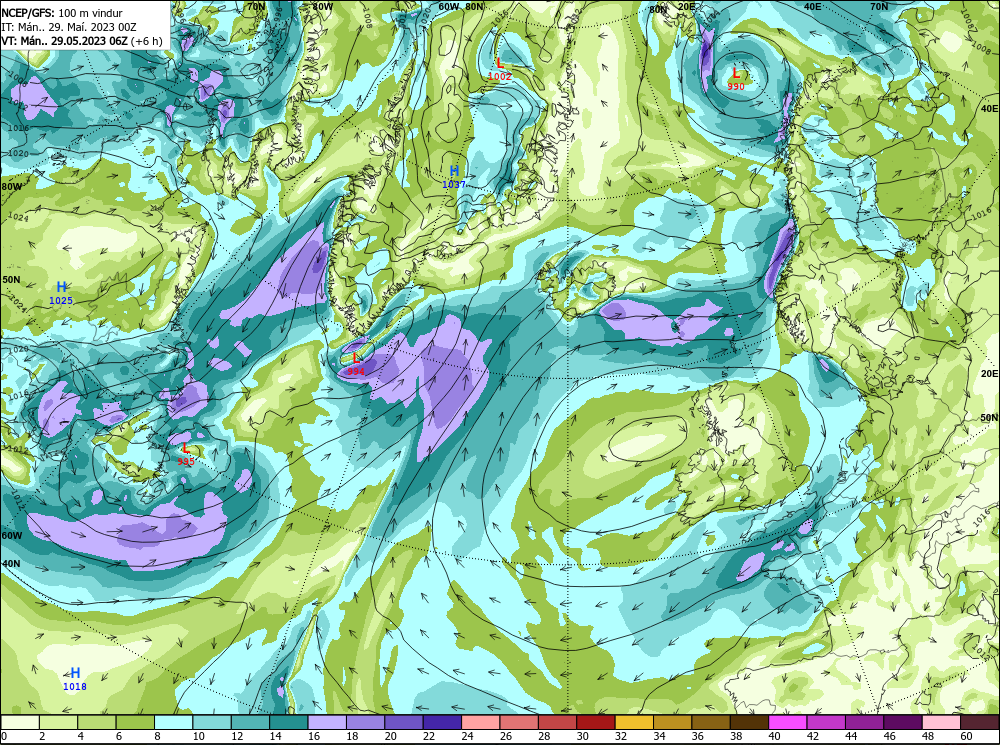Select the 28–30 red legend swatch
Viewport: 1000px width, 745px height.
pyautogui.click(x=557, y=722)
